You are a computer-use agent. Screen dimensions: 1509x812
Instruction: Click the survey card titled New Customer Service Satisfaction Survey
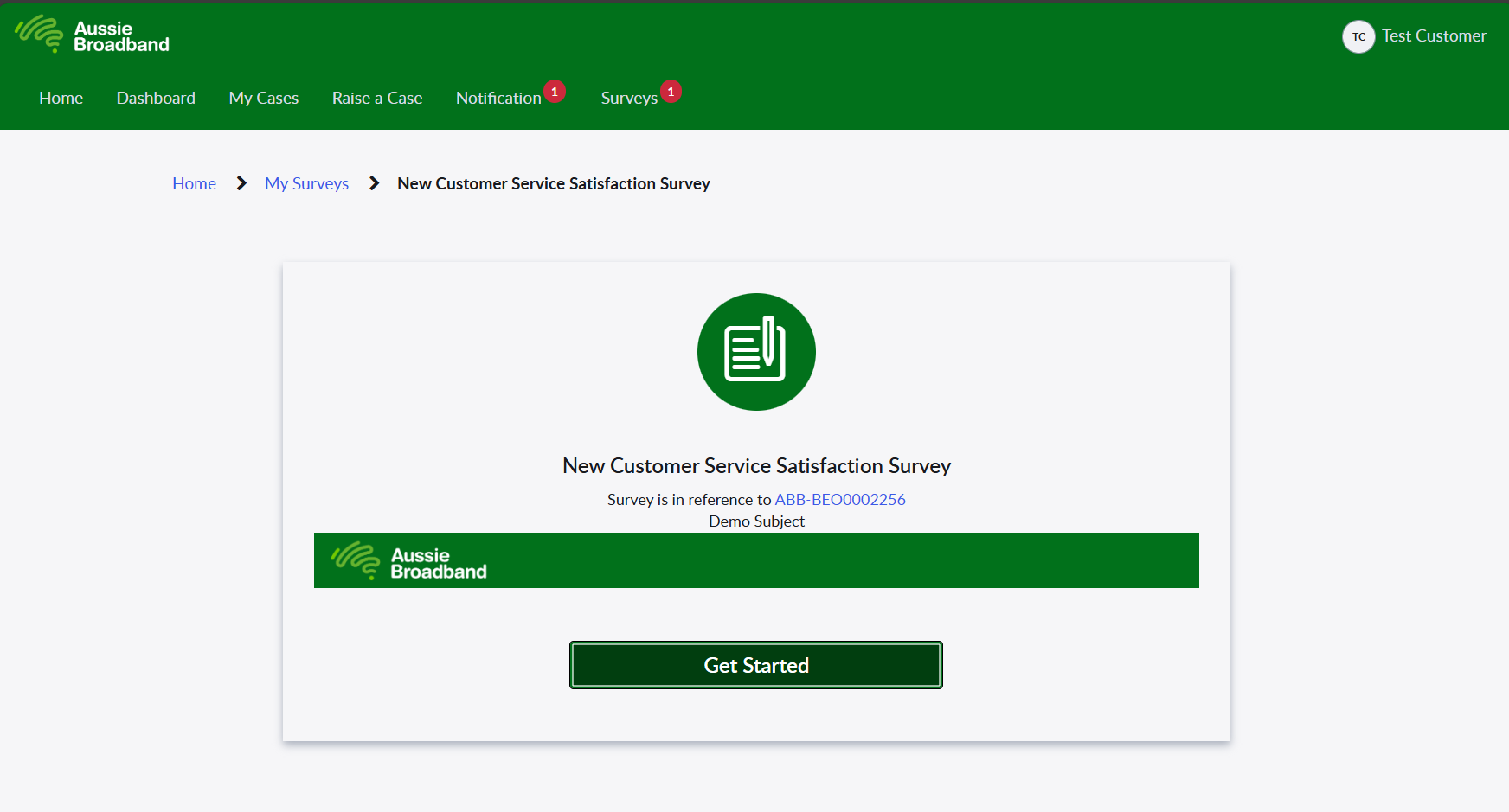coord(755,465)
